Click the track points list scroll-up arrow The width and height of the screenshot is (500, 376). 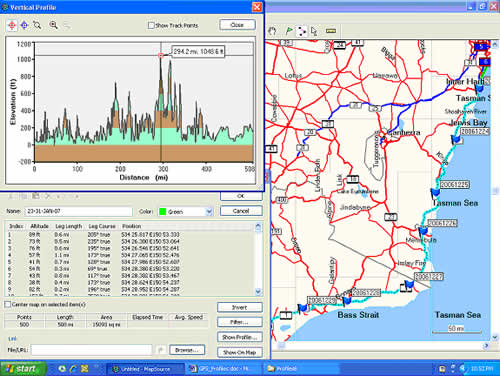pos(258,227)
